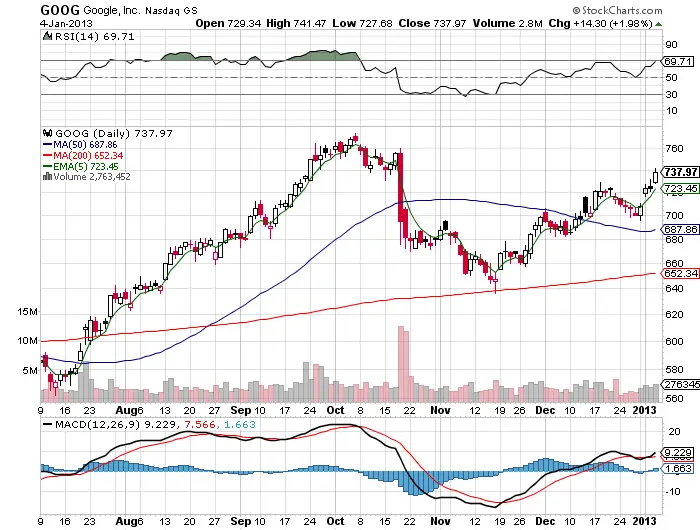The image size is (700, 530).
Task: Click the Chg +14.30 (+1.98%) value
Action: (600, 23)
